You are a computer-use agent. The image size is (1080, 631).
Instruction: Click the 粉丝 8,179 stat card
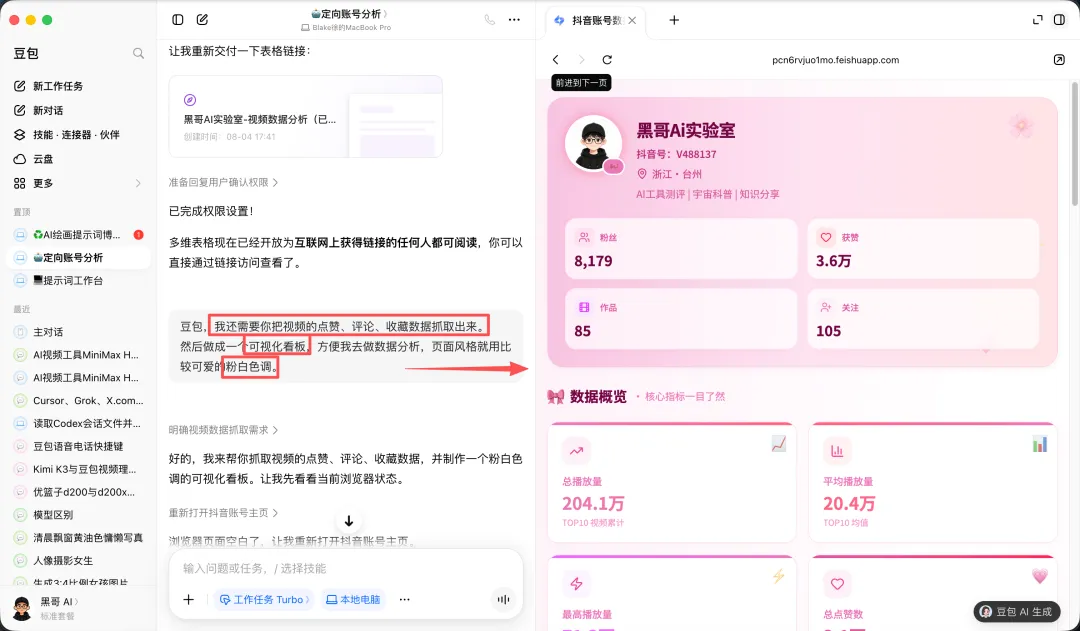click(681, 249)
